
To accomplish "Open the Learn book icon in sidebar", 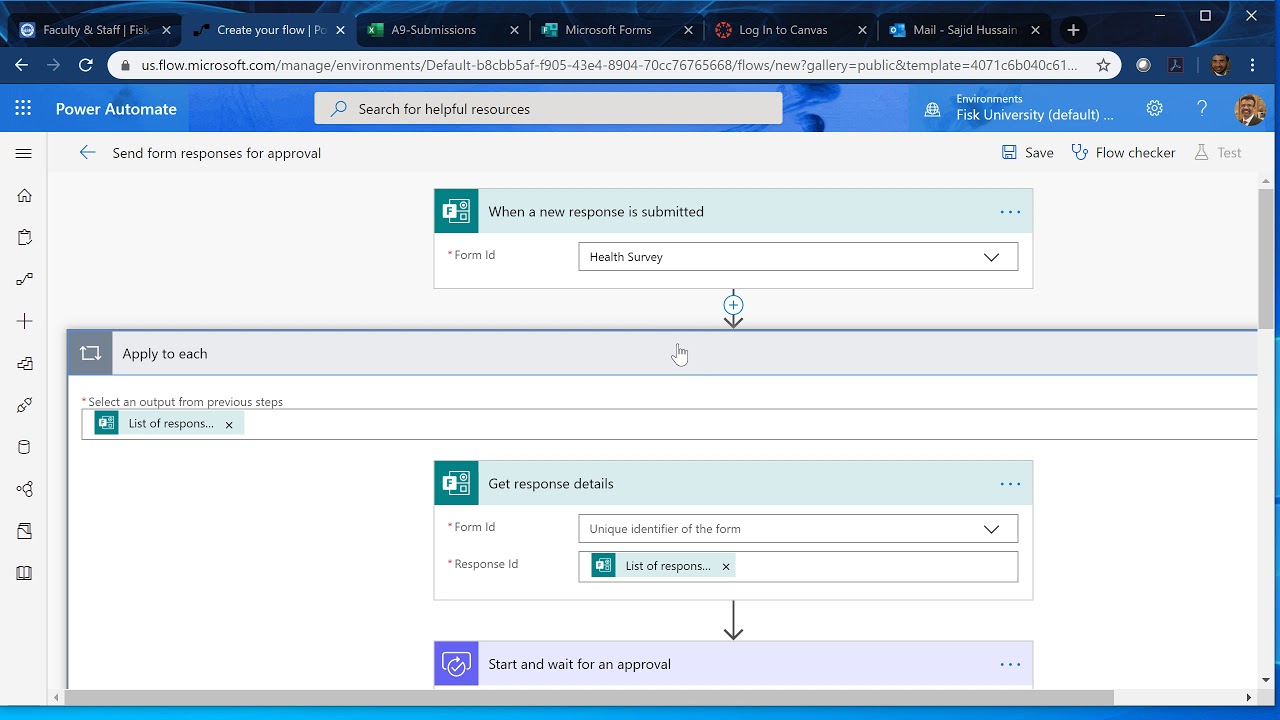I will point(24,573).
